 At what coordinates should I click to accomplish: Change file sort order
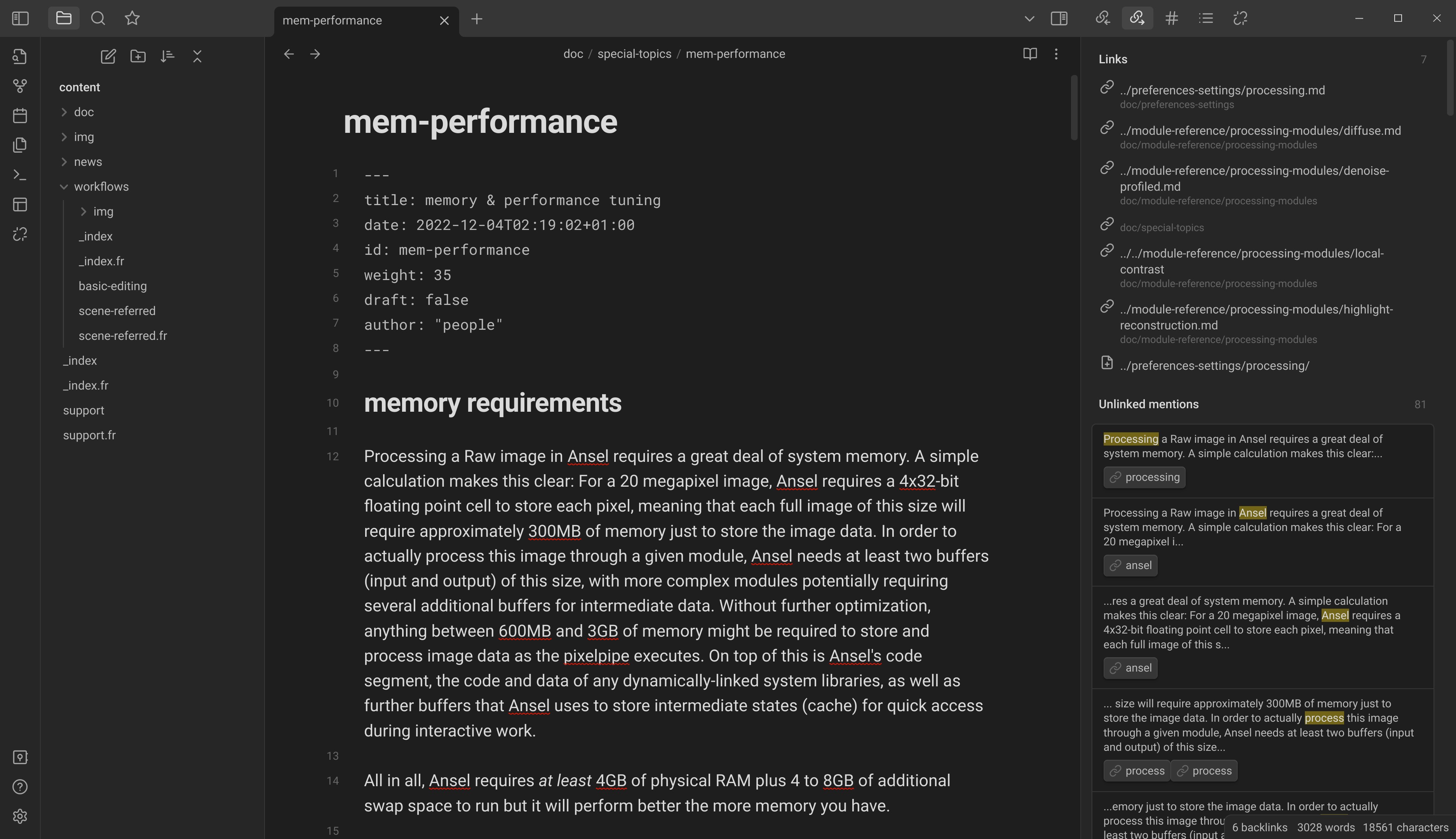coord(167,56)
